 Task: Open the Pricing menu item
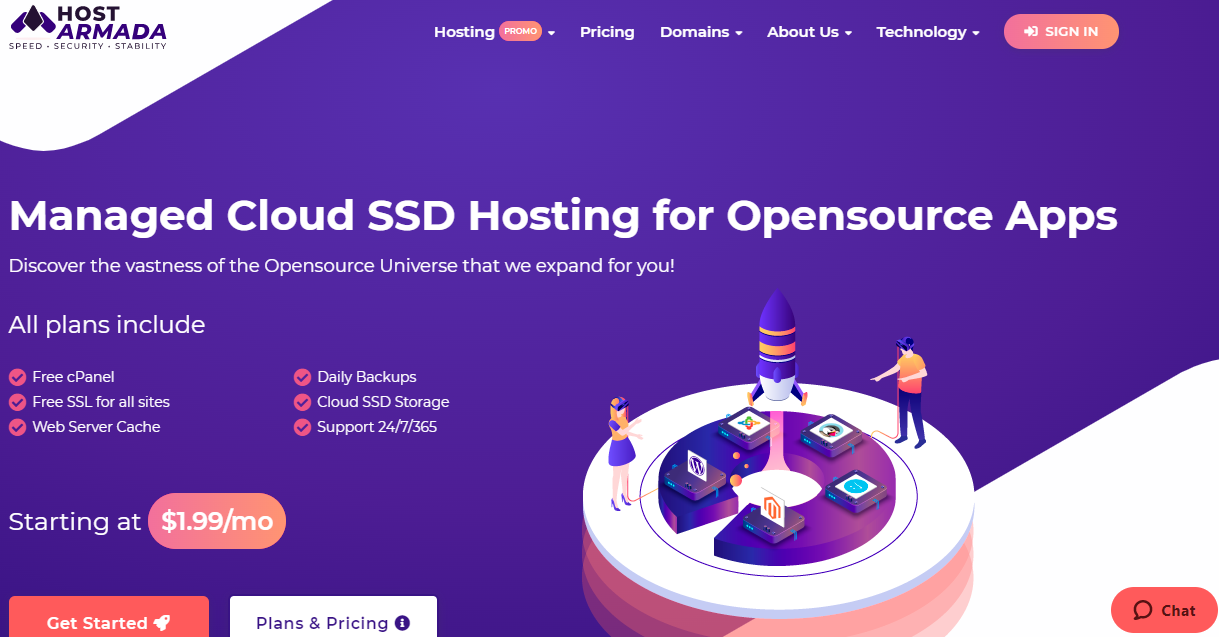(607, 31)
